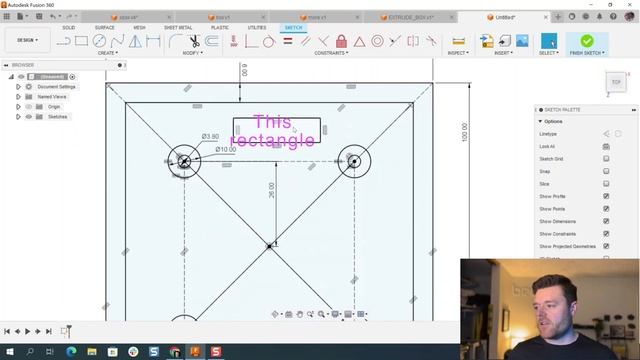The image size is (640, 360).
Task: Open the CREATE dropdown menu
Action: [108, 53]
